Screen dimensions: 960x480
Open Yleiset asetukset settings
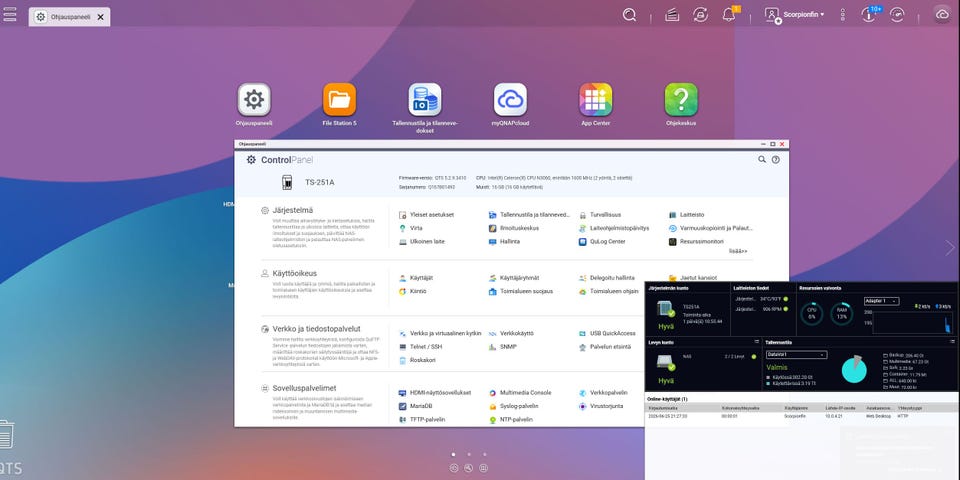(x=426, y=215)
